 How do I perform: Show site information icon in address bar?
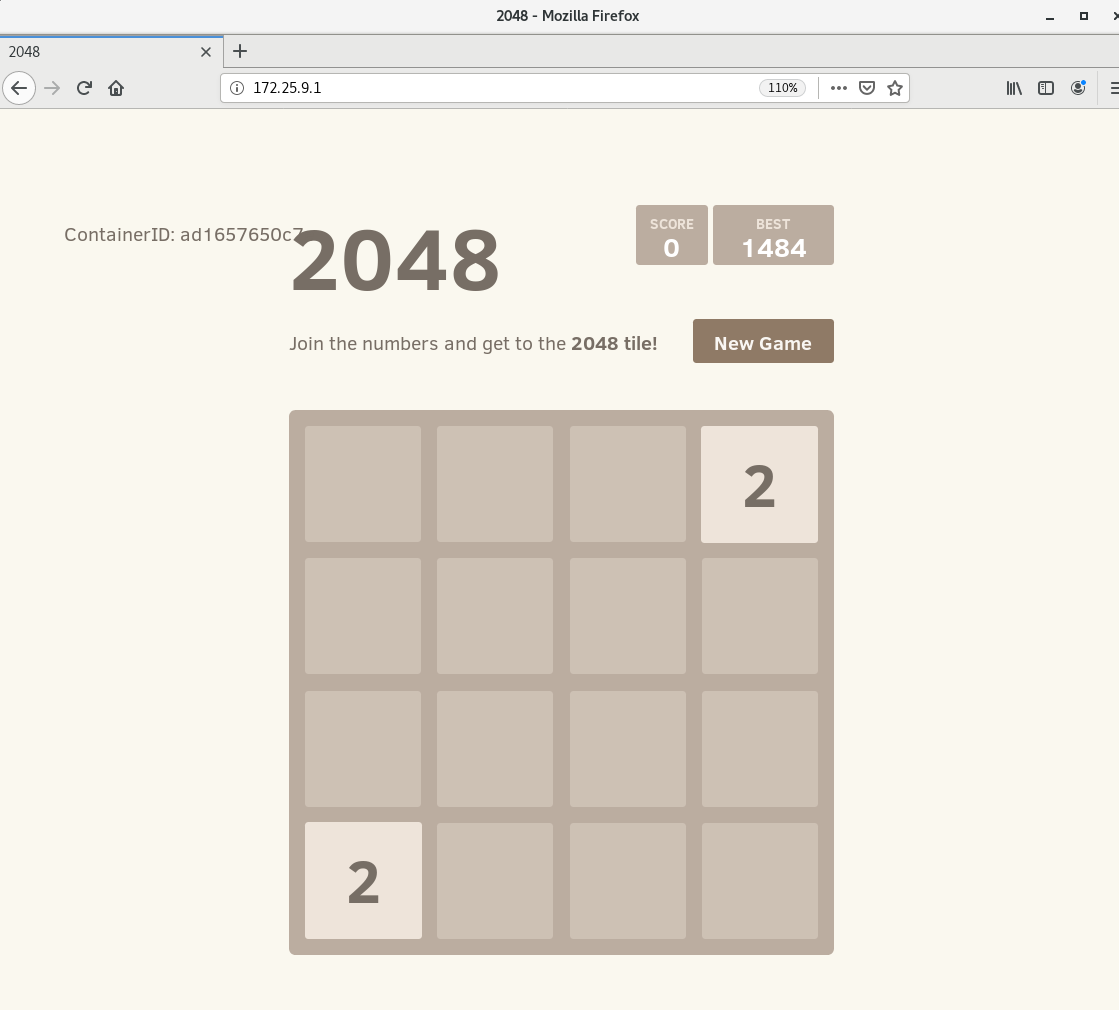[x=237, y=88]
